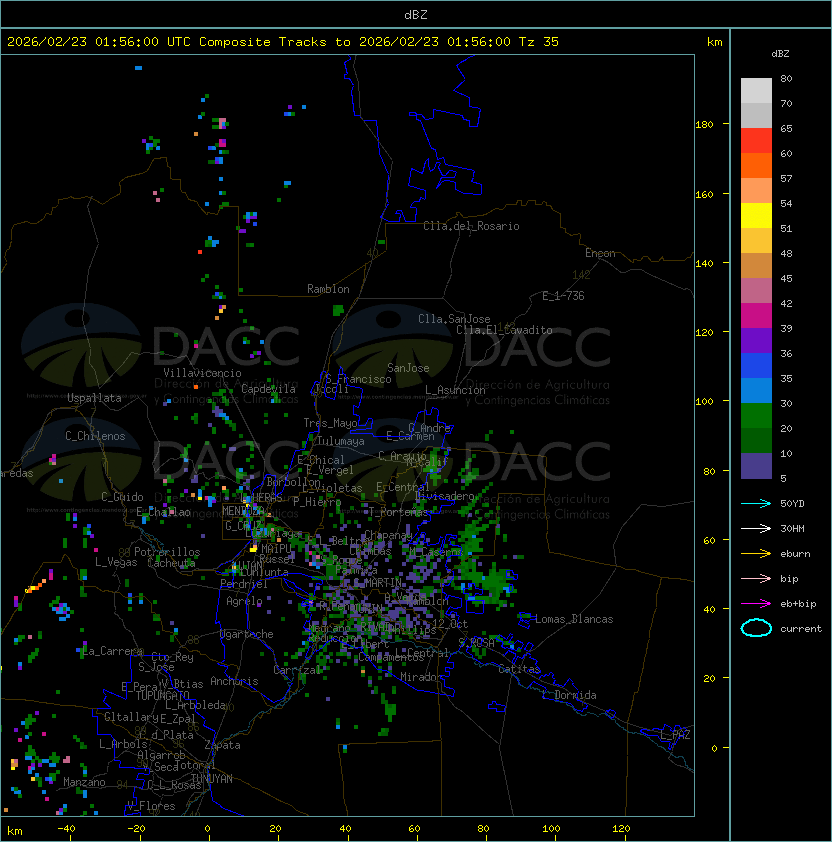Click the light gray 80 dBZ swatch
The width and height of the screenshot is (832, 842).
coord(756,90)
